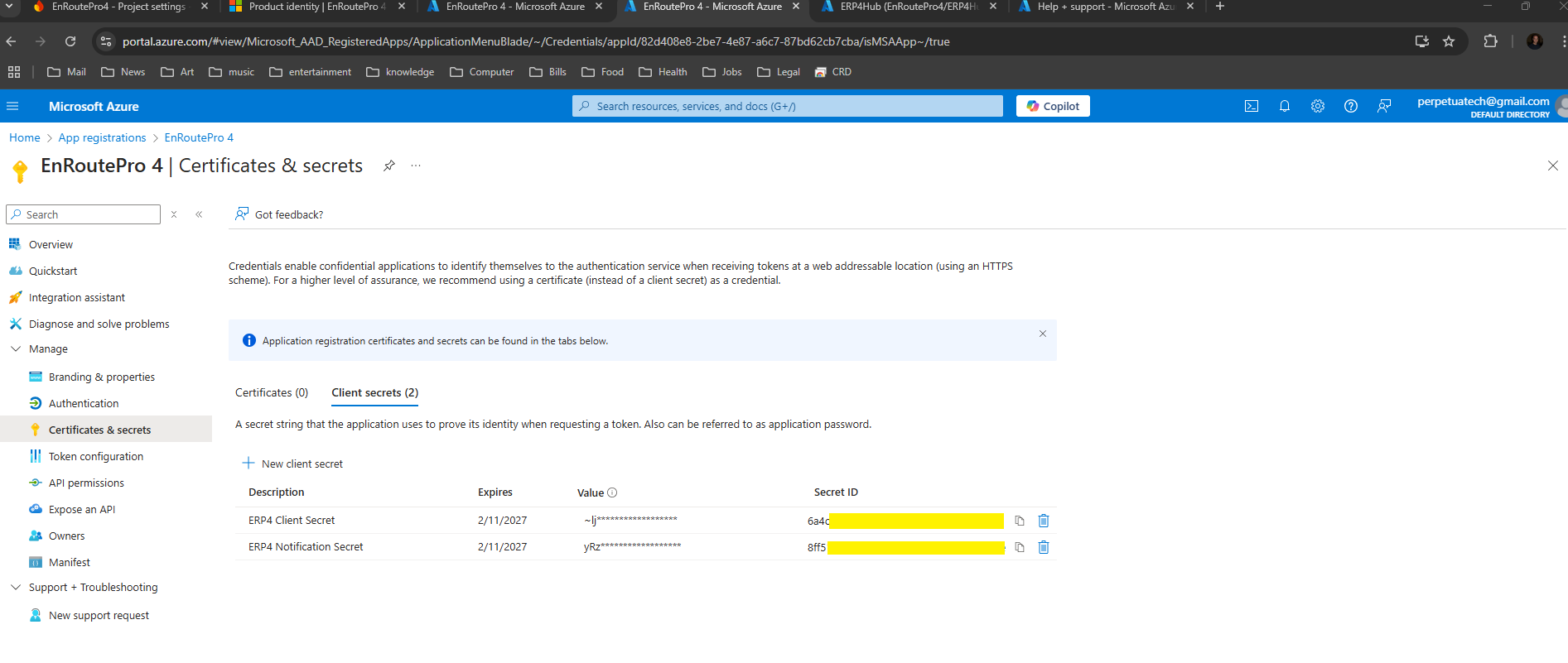
Task: Collapse the left navigation menu
Action: (199, 214)
